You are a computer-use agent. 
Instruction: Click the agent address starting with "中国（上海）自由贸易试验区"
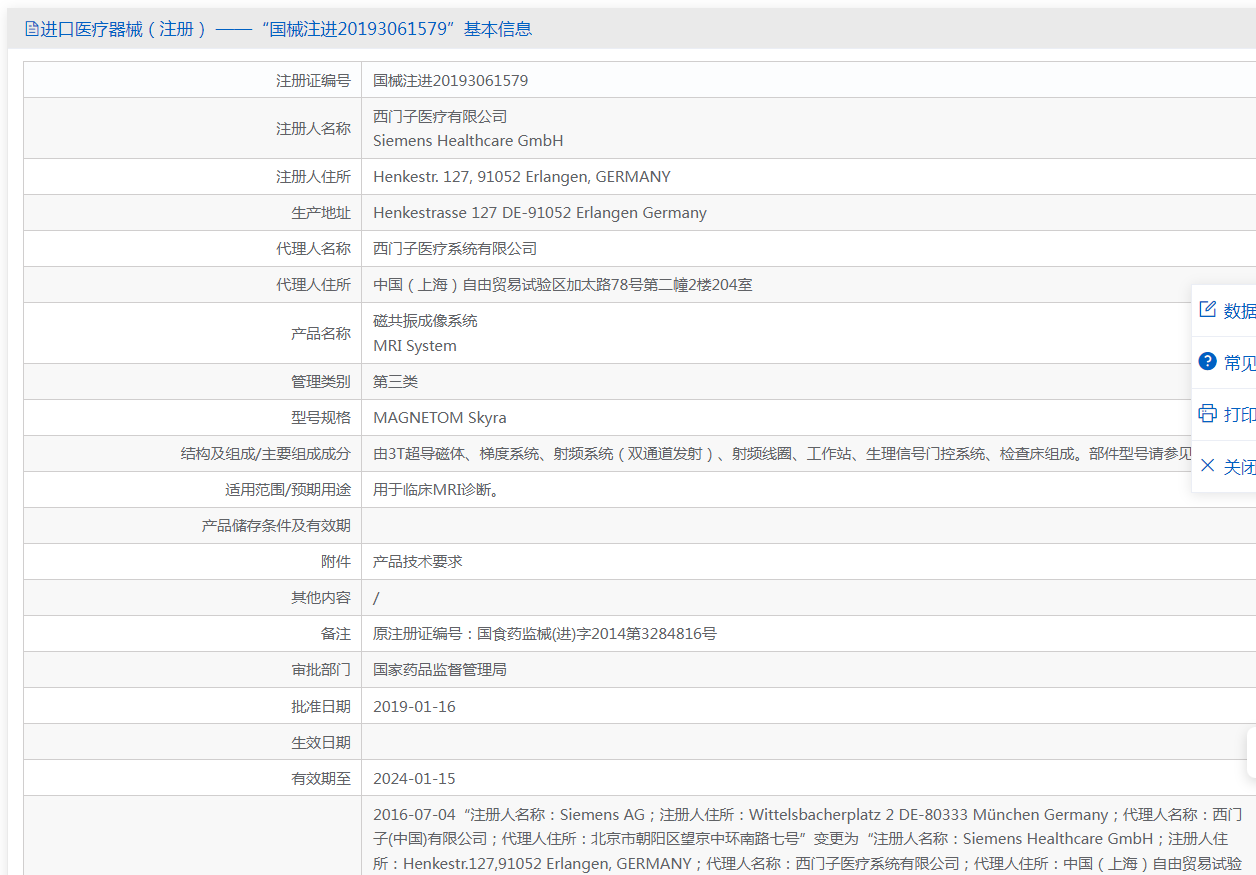(563, 284)
